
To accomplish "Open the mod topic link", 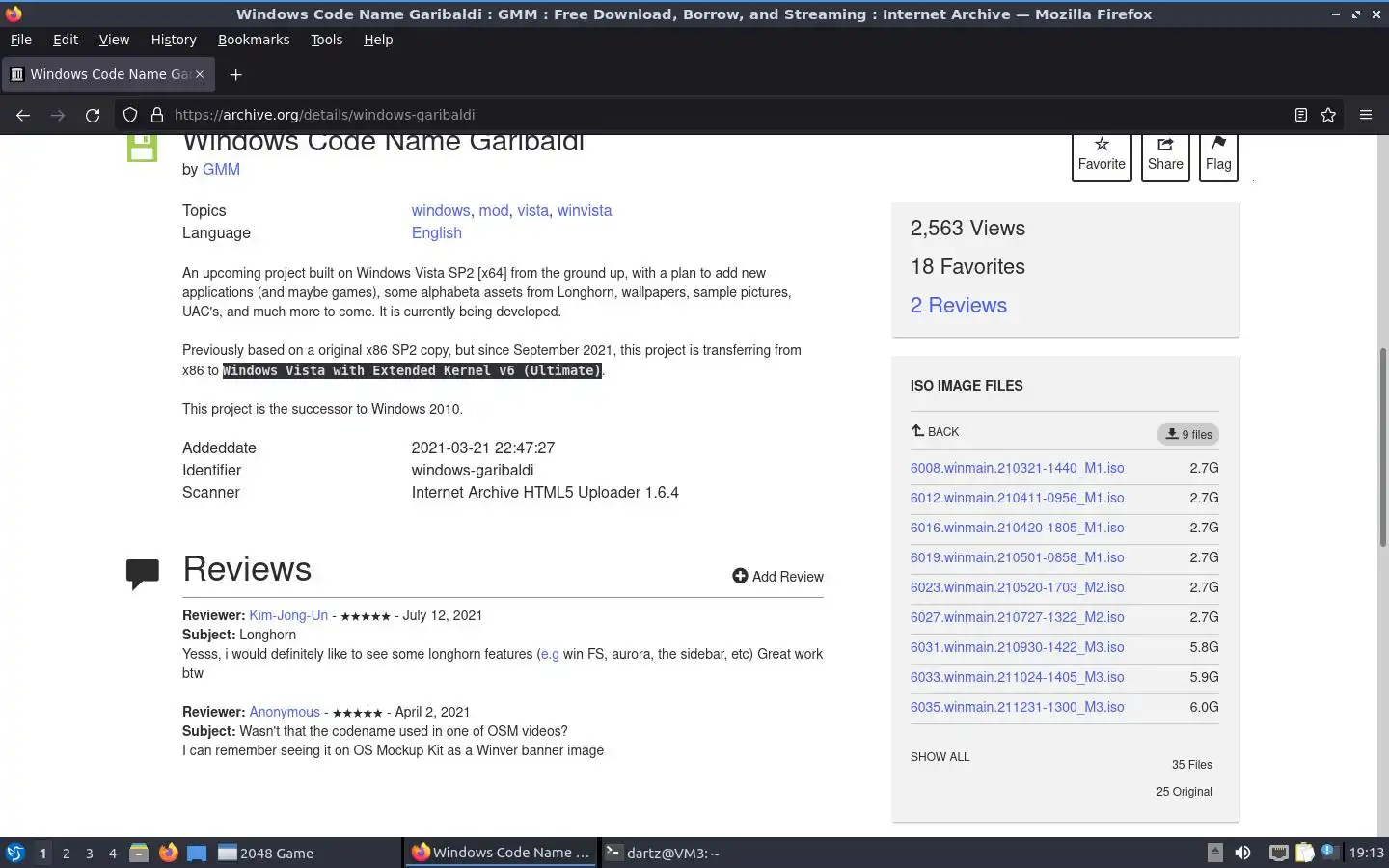I will pos(494,210).
